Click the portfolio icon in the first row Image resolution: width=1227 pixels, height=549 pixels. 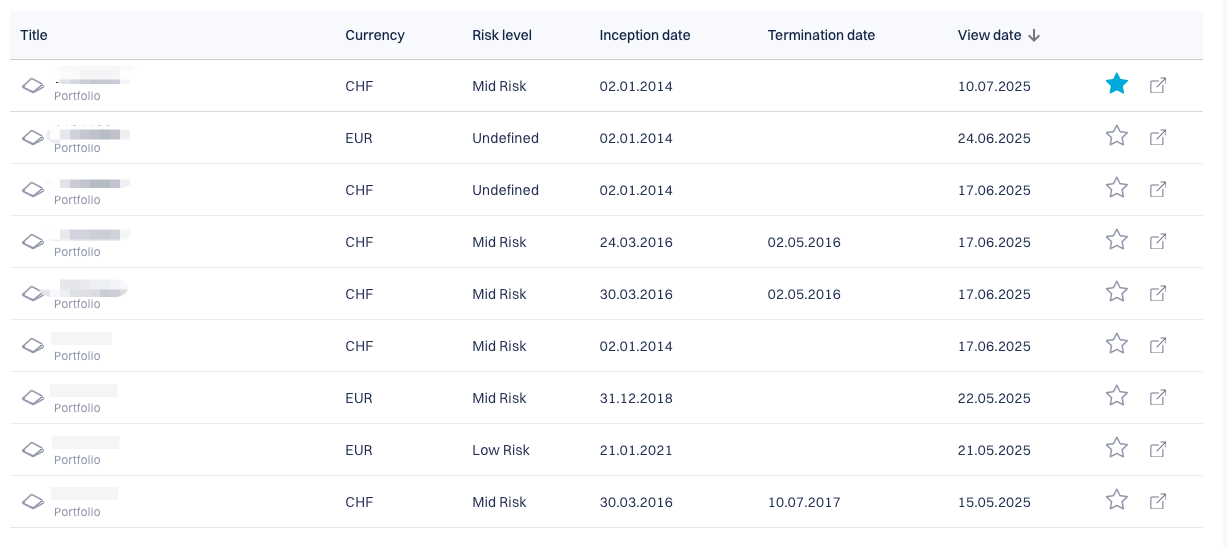coord(33,86)
